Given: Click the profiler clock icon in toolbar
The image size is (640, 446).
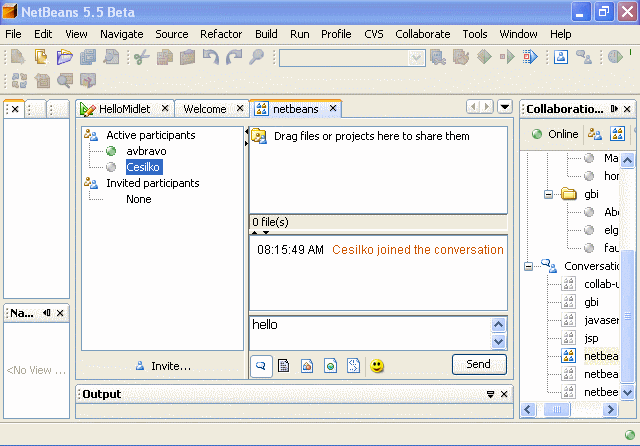Looking at the screenshot, I should point(615,57).
